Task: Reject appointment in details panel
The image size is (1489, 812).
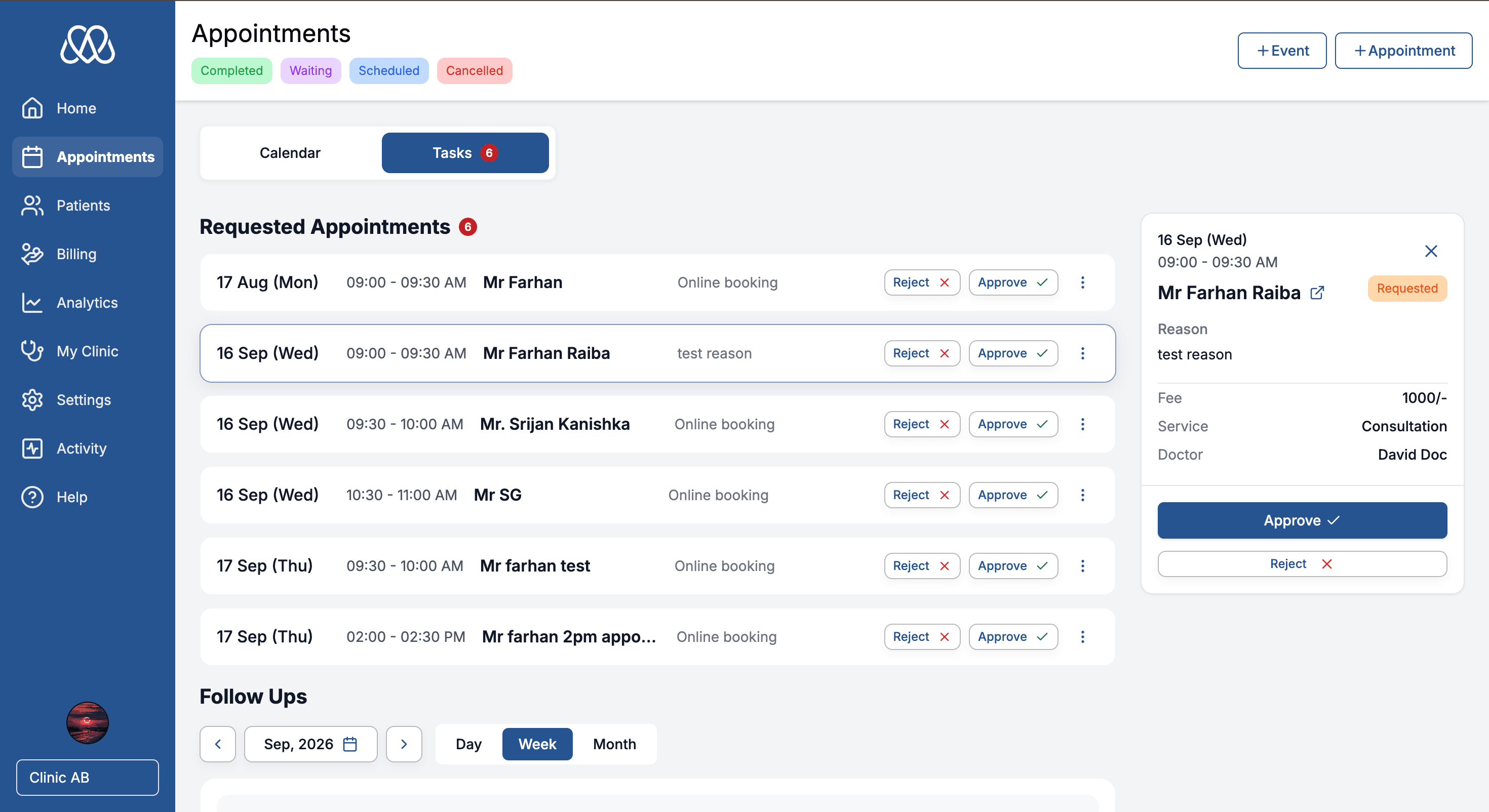Action: click(x=1302, y=563)
